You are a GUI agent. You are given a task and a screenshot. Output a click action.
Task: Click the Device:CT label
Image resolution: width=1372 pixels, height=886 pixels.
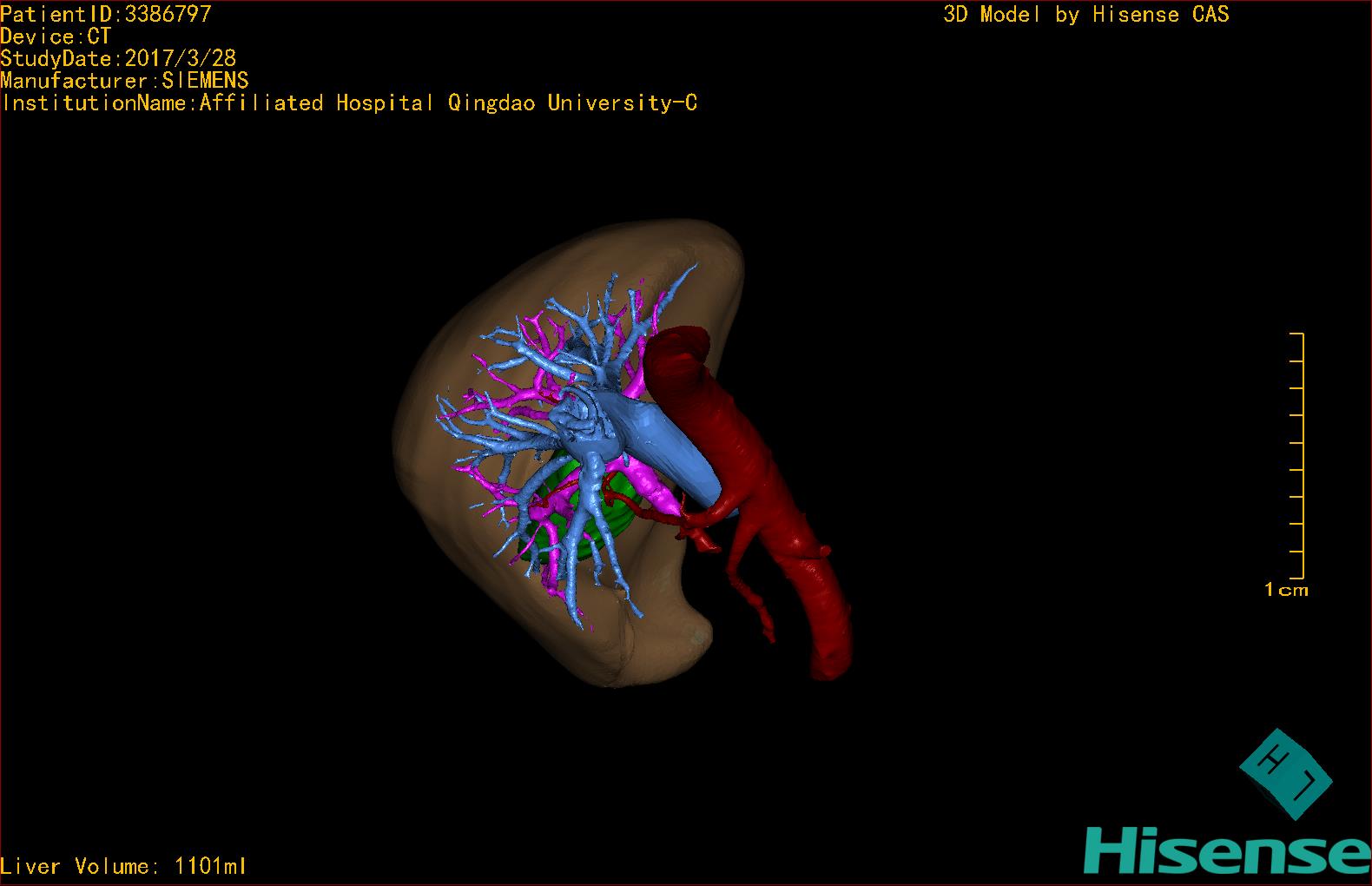point(56,36)
